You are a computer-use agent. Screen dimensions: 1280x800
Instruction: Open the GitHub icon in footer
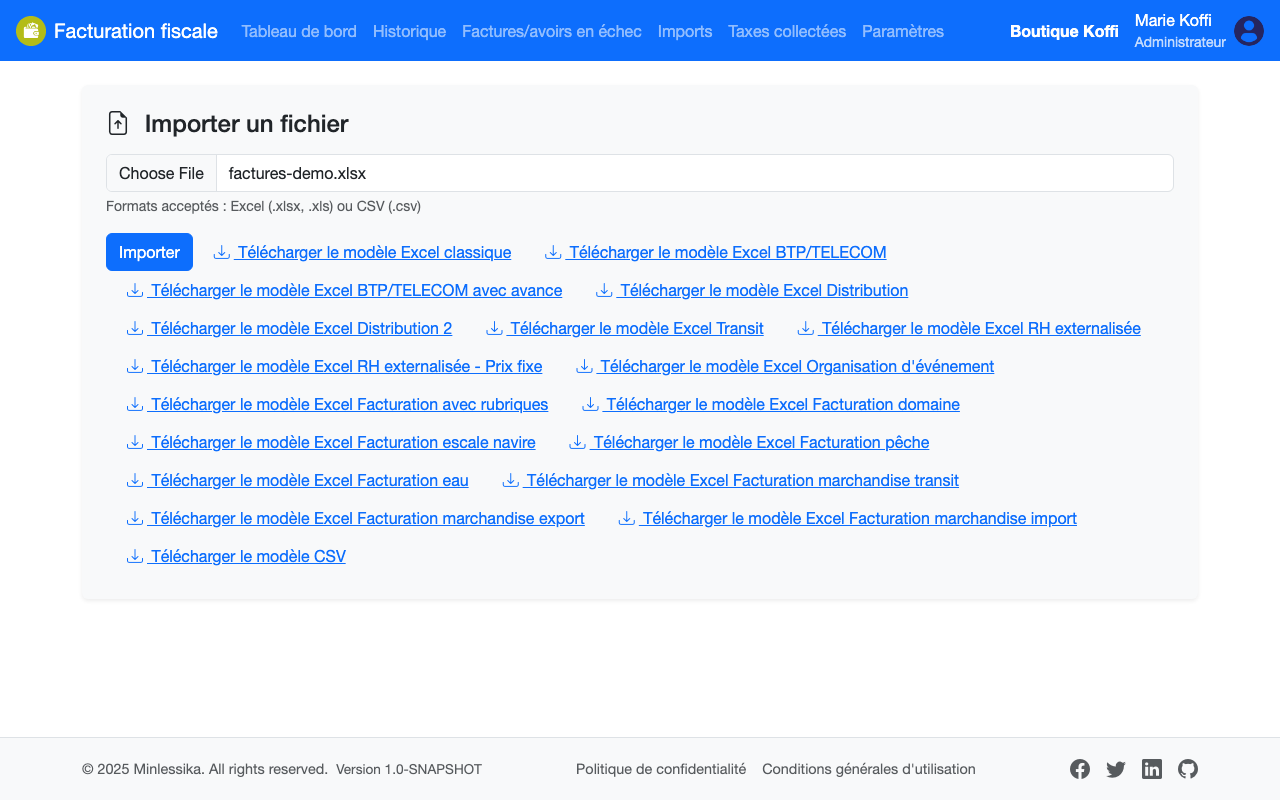1188,769
